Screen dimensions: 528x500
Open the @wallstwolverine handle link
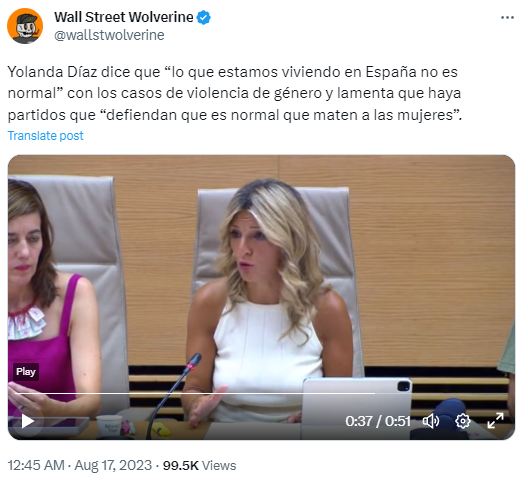109,35
